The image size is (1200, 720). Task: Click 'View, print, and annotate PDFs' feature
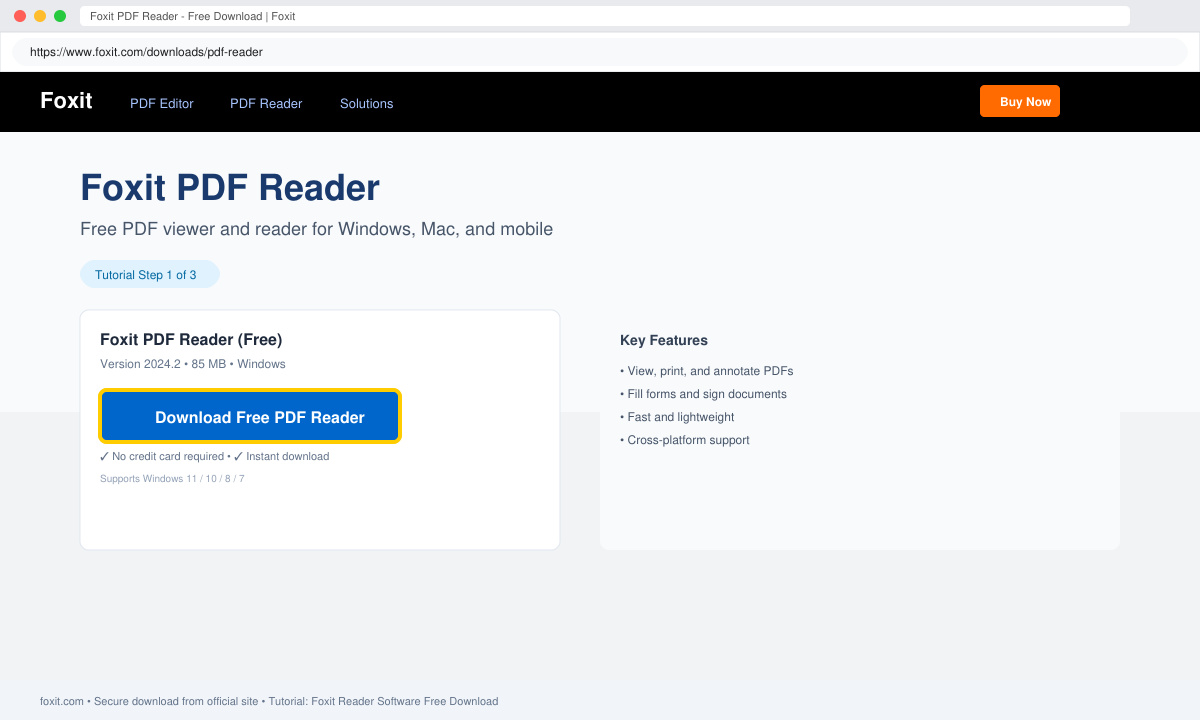pyautogui.click(x=707, y=371)
